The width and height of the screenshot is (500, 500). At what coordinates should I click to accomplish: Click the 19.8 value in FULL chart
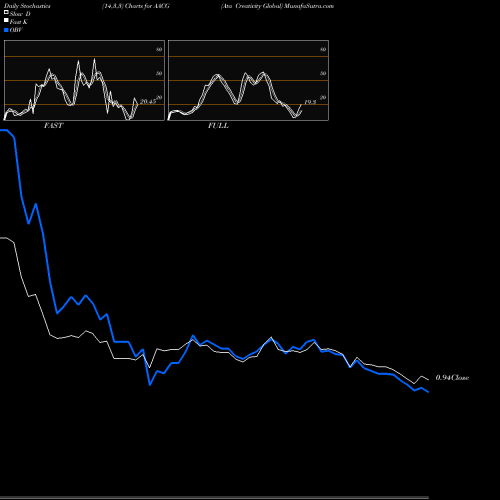tap(310, 102)
